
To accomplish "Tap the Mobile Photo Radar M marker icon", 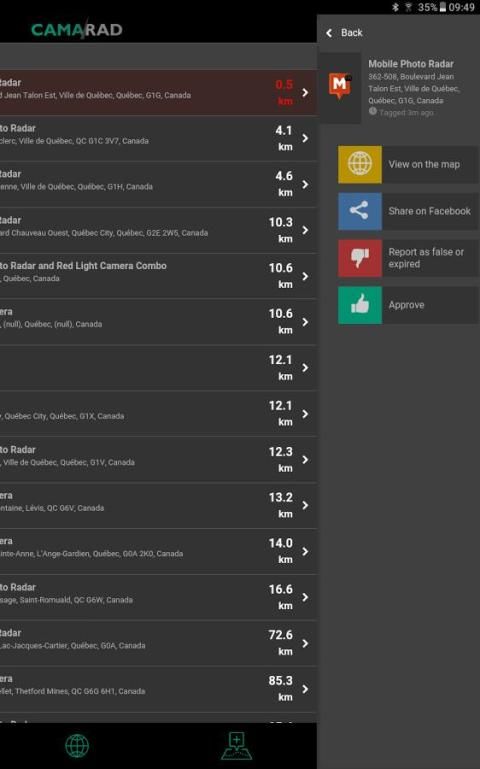I will click(x=340, y=85).
